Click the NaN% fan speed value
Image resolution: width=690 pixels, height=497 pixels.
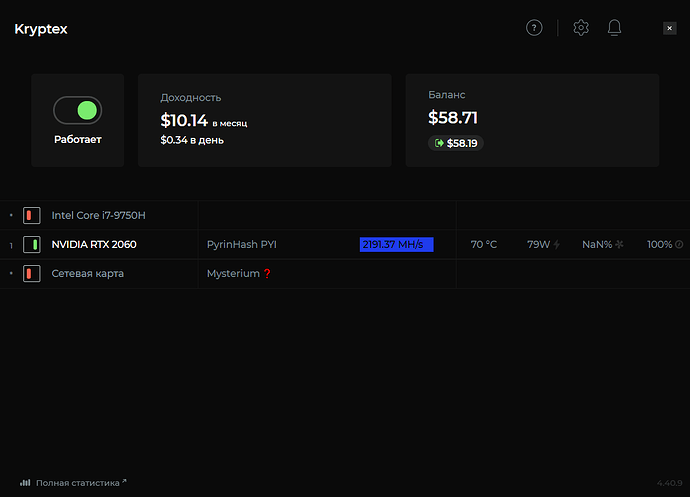click(x=597, y=244)
